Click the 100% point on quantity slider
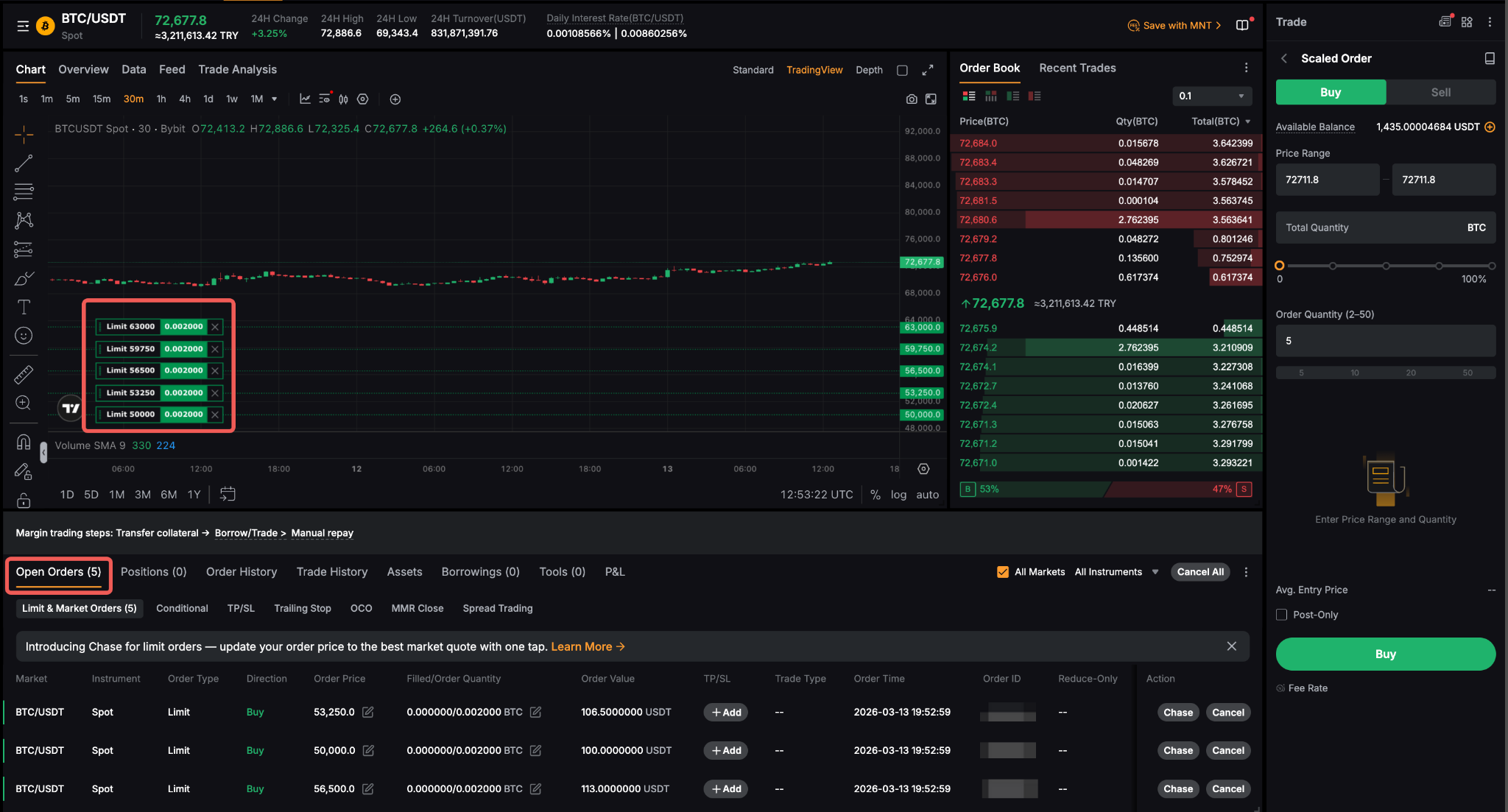1508x812 pixels. point(1491,266)
